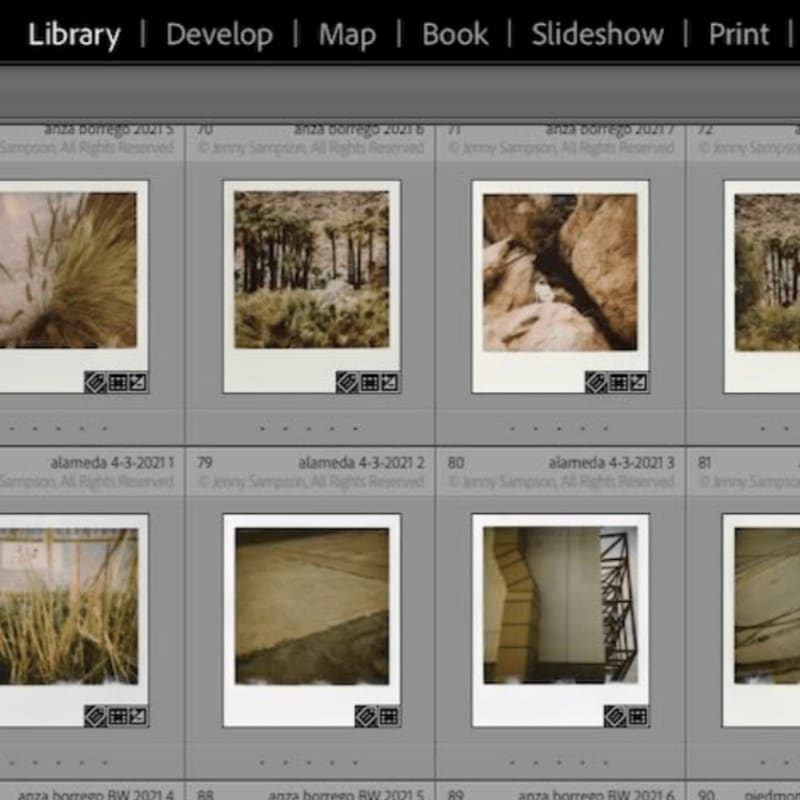Click crop badge on anza borrego 2021 6
The width and height of the screenshot is (800, 800).
(x=369, y=382)
